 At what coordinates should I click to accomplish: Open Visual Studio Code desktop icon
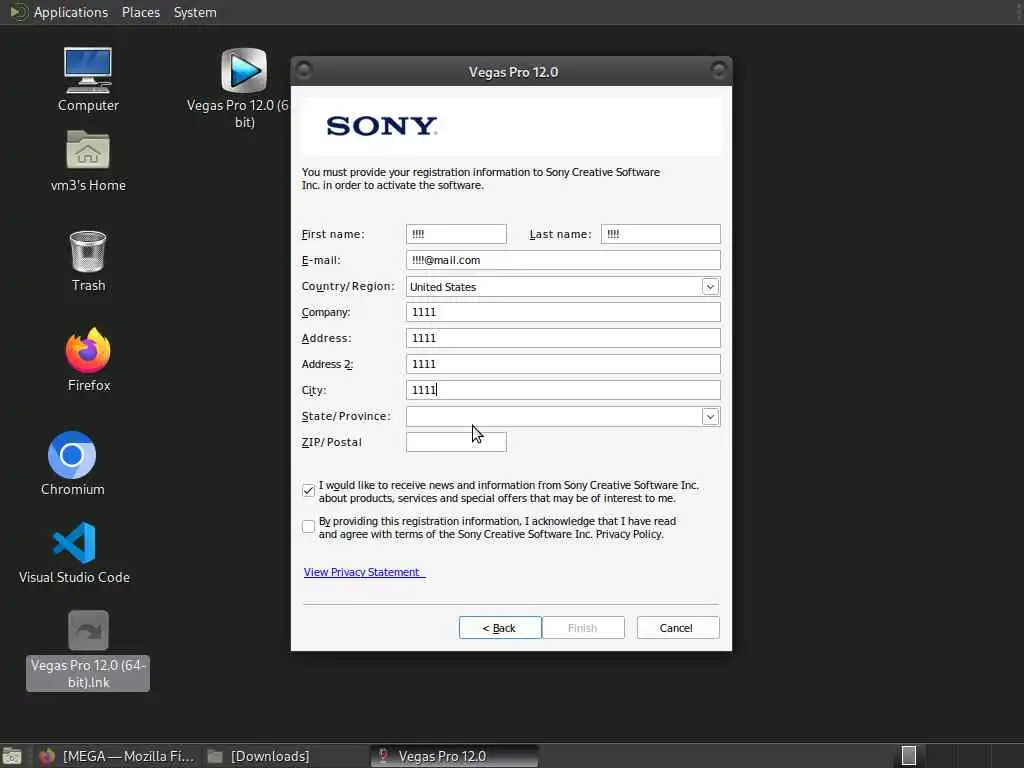(x=74, y=543)
